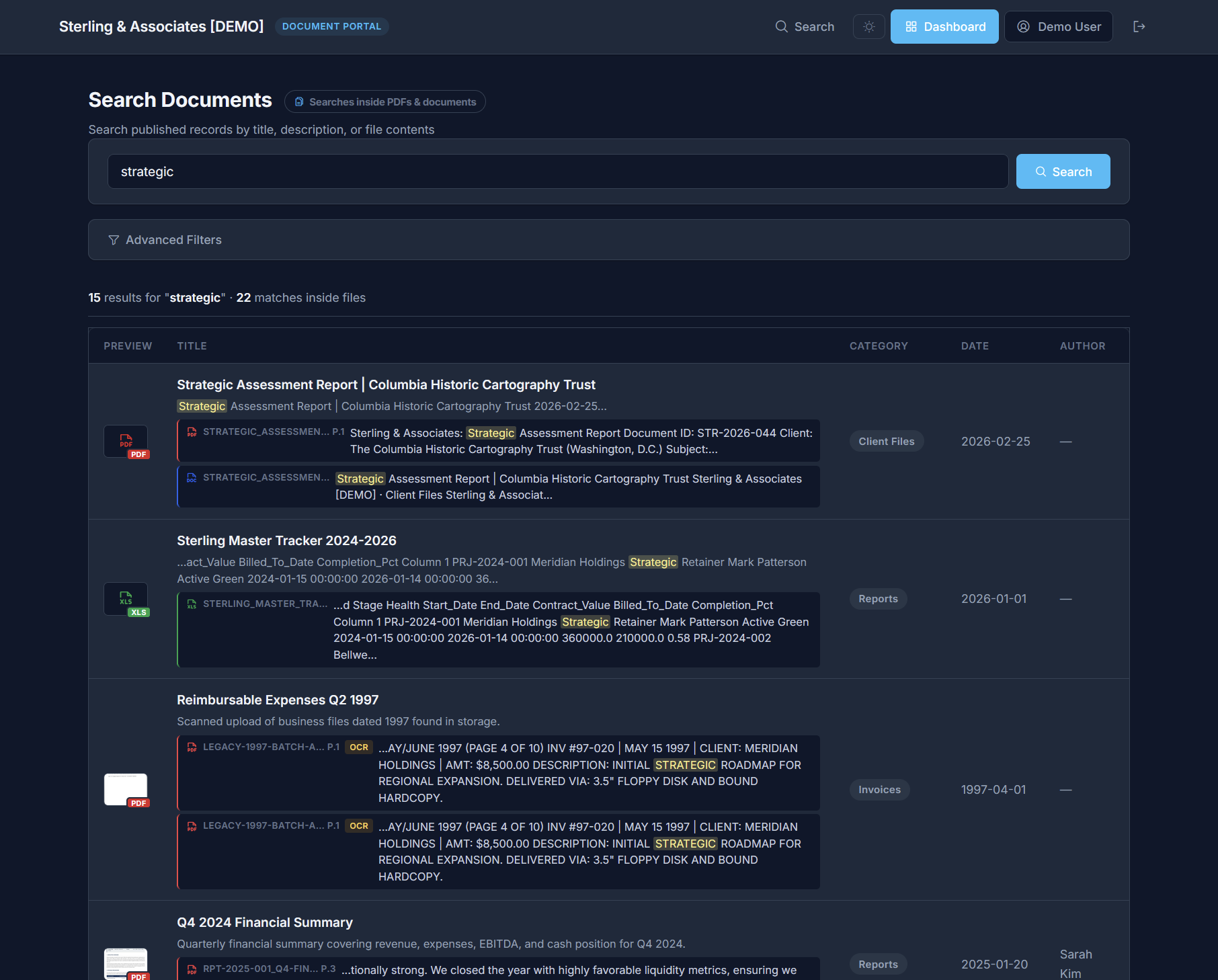Click the PDF icon on LEGACY-1997-BATCH snippet
Viewport: 1218px width, 980px height.
[192, 747]
